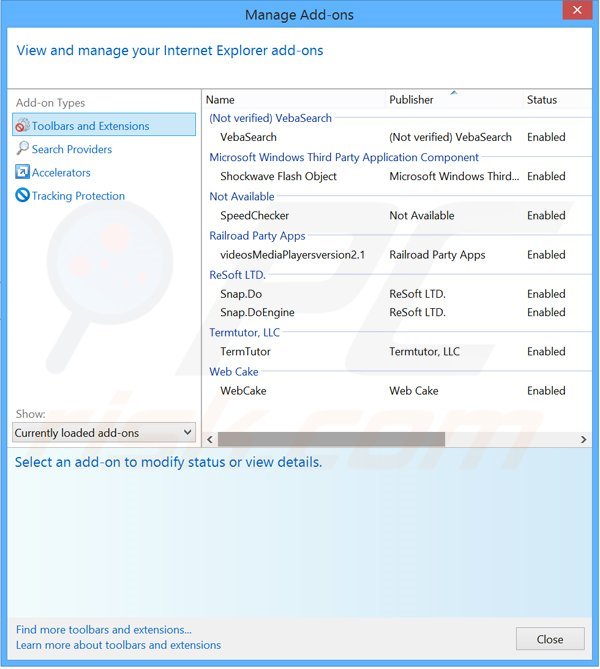
Task: Select Toolbars and Extensions add-on type
Action: tap(104, 125)
